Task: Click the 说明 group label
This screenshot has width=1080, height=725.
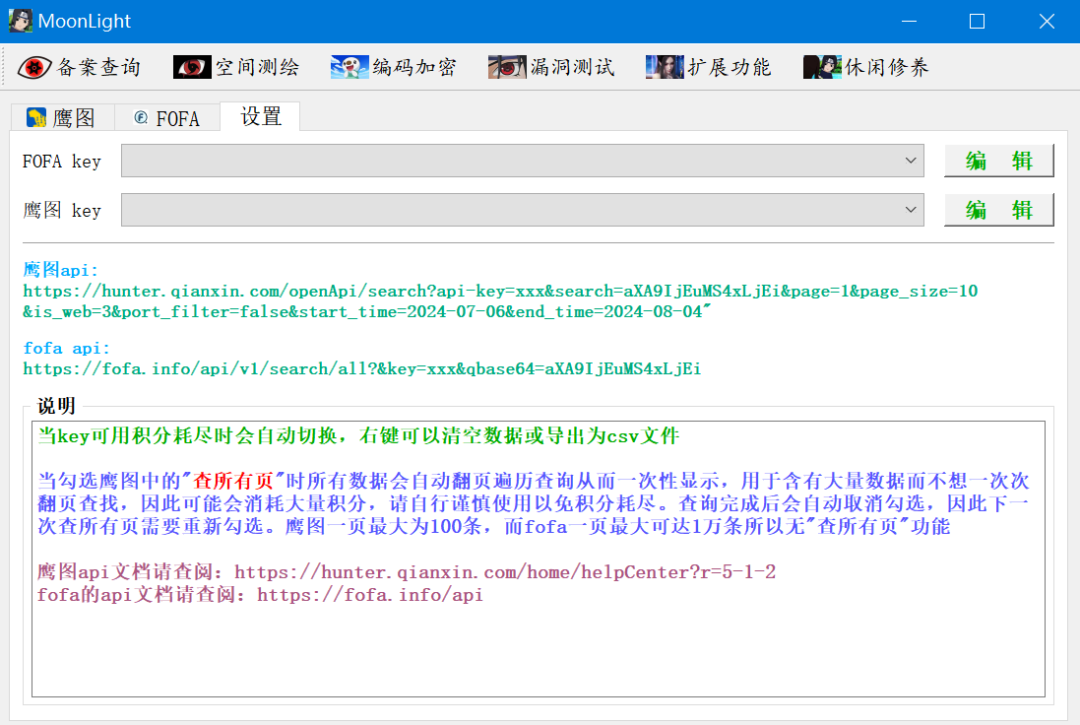Action: [56, 406]
